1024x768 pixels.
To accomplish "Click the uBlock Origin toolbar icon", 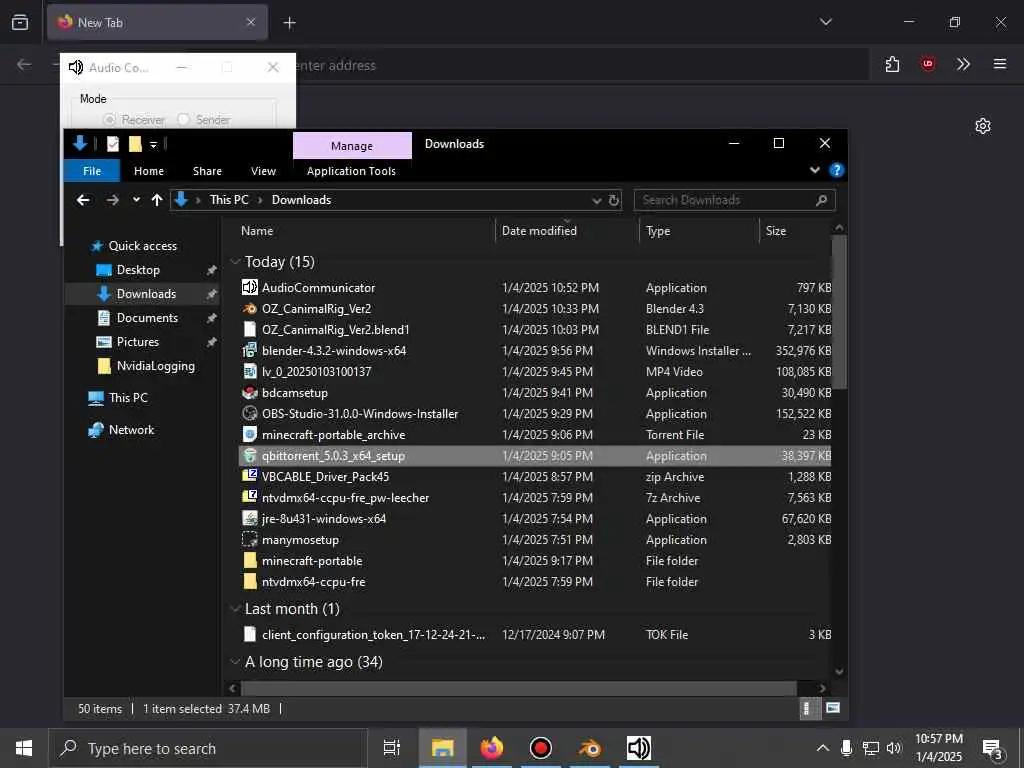I will coord(927,64).
